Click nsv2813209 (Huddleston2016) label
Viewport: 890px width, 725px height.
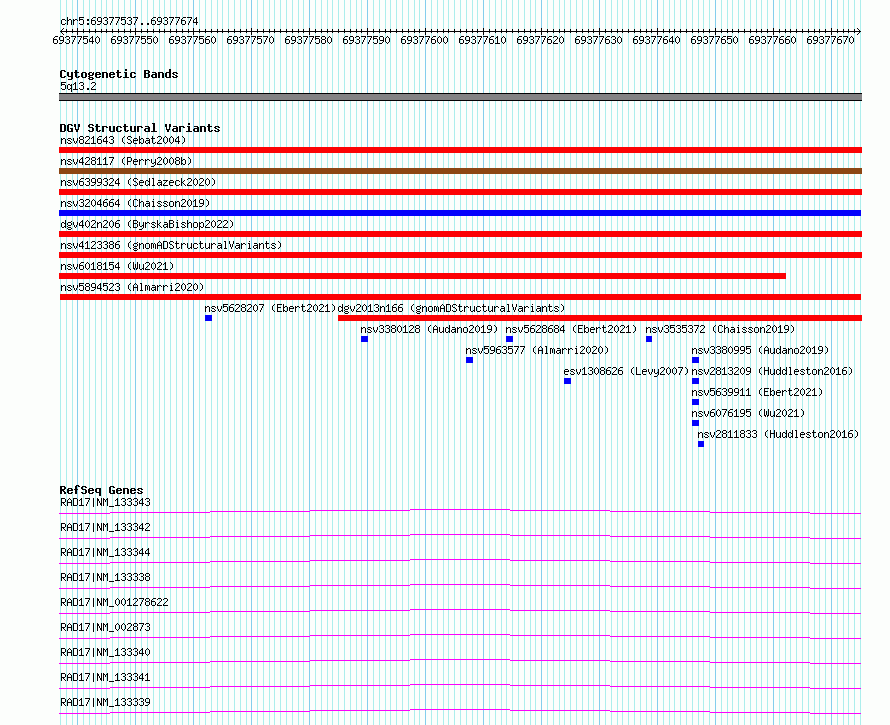(x=773, y=371)
